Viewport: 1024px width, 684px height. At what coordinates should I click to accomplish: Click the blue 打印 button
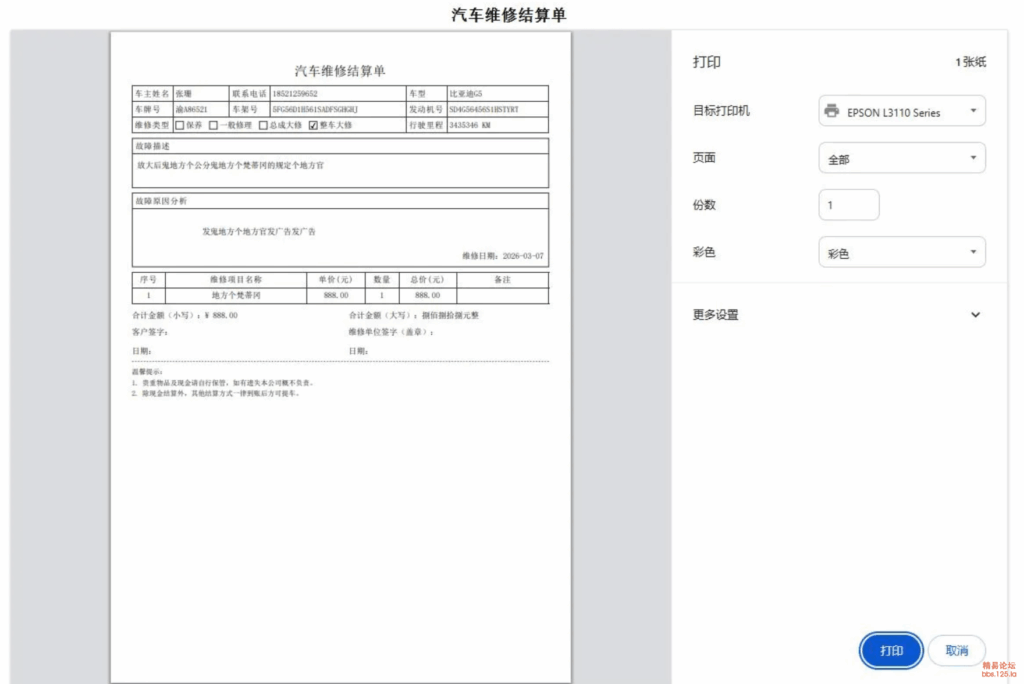pyautogui.click(x=890, y=650)
